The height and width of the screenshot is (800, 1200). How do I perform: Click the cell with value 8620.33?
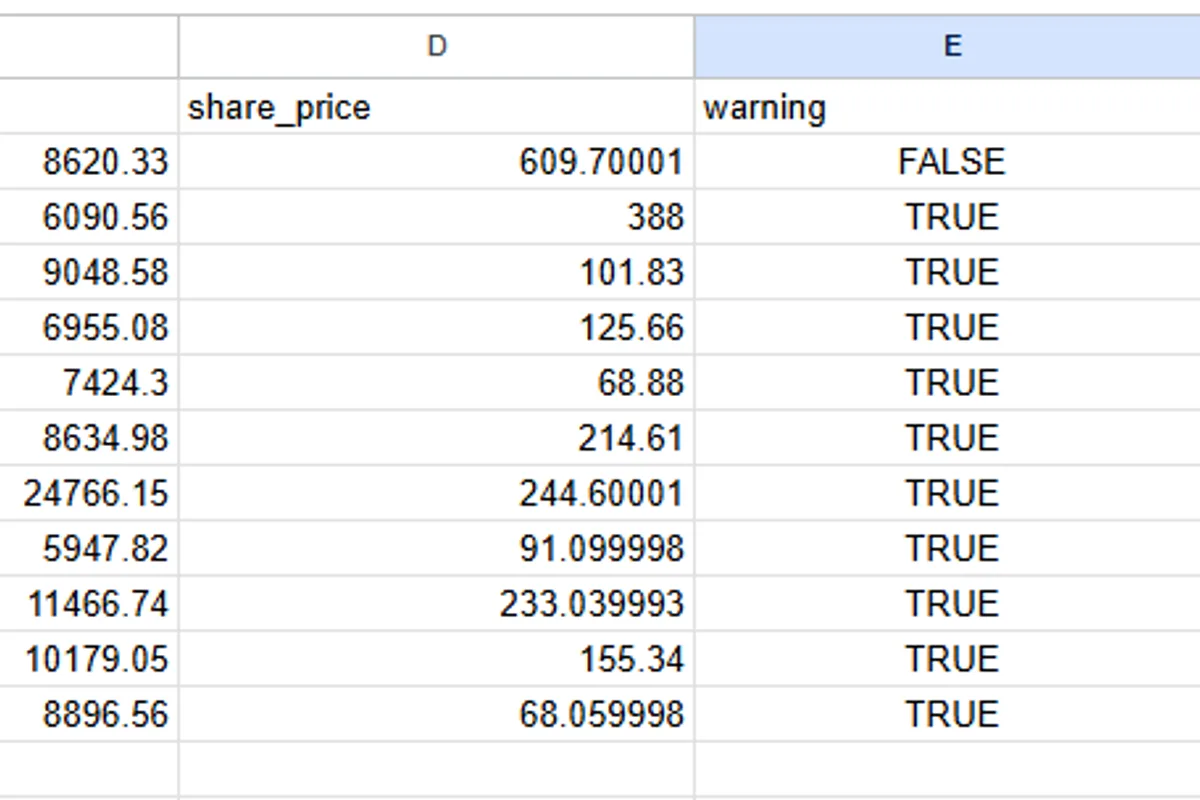click(90, 162)
